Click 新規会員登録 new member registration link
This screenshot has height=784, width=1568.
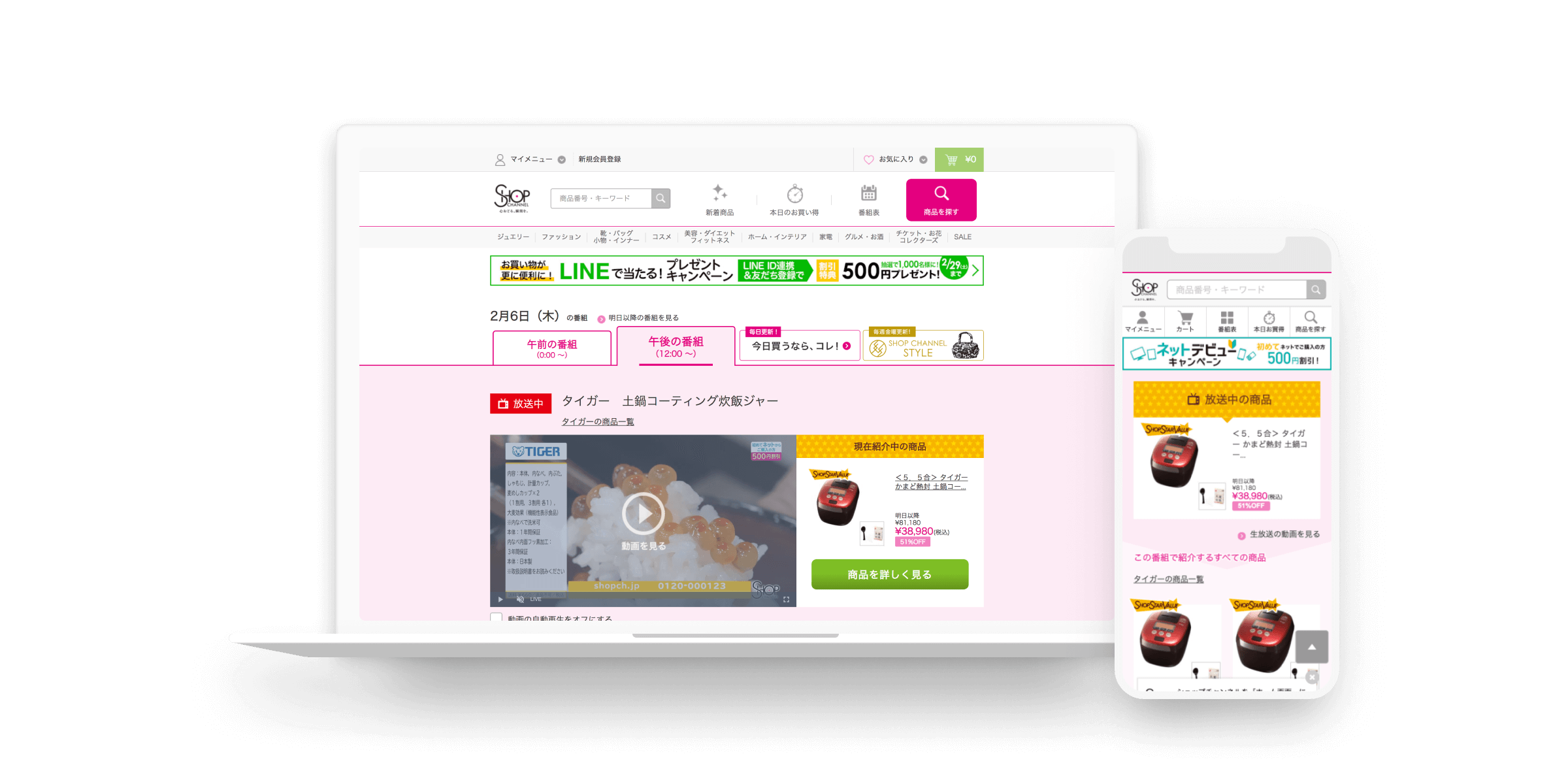(x=600, y=159)
